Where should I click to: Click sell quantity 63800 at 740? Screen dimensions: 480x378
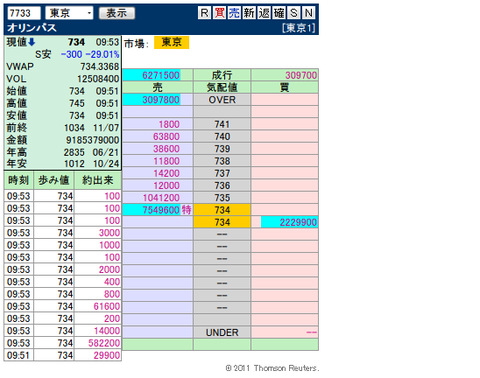coord(166,137)
